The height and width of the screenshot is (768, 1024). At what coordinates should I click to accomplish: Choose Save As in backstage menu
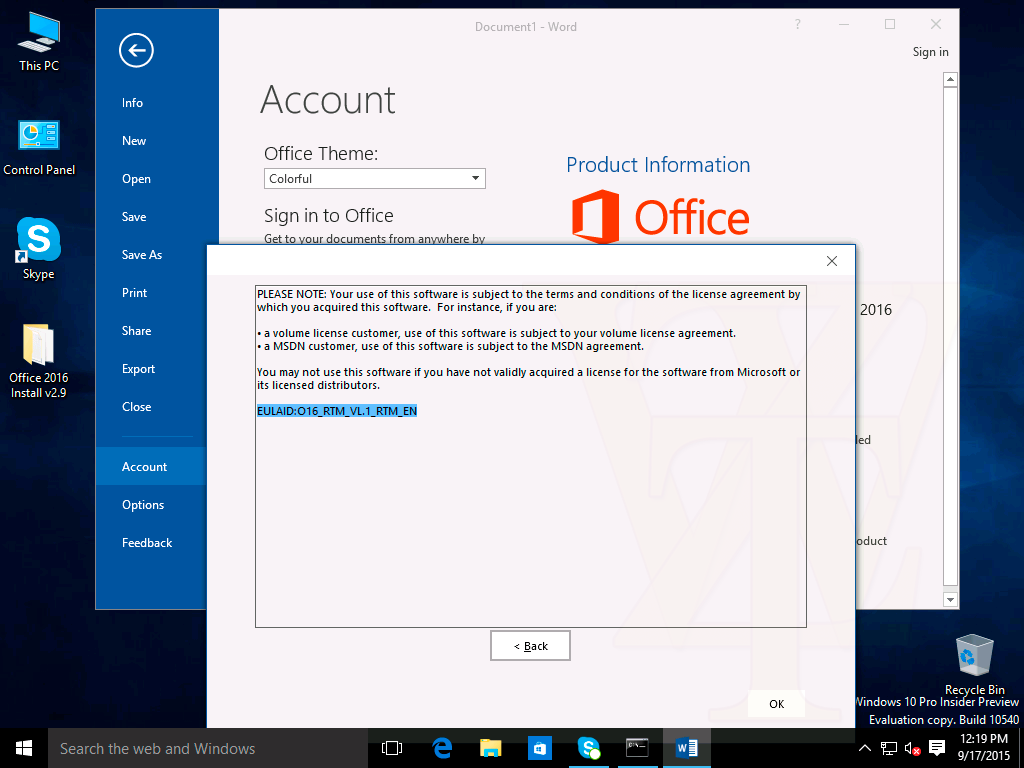pos(142,255)
